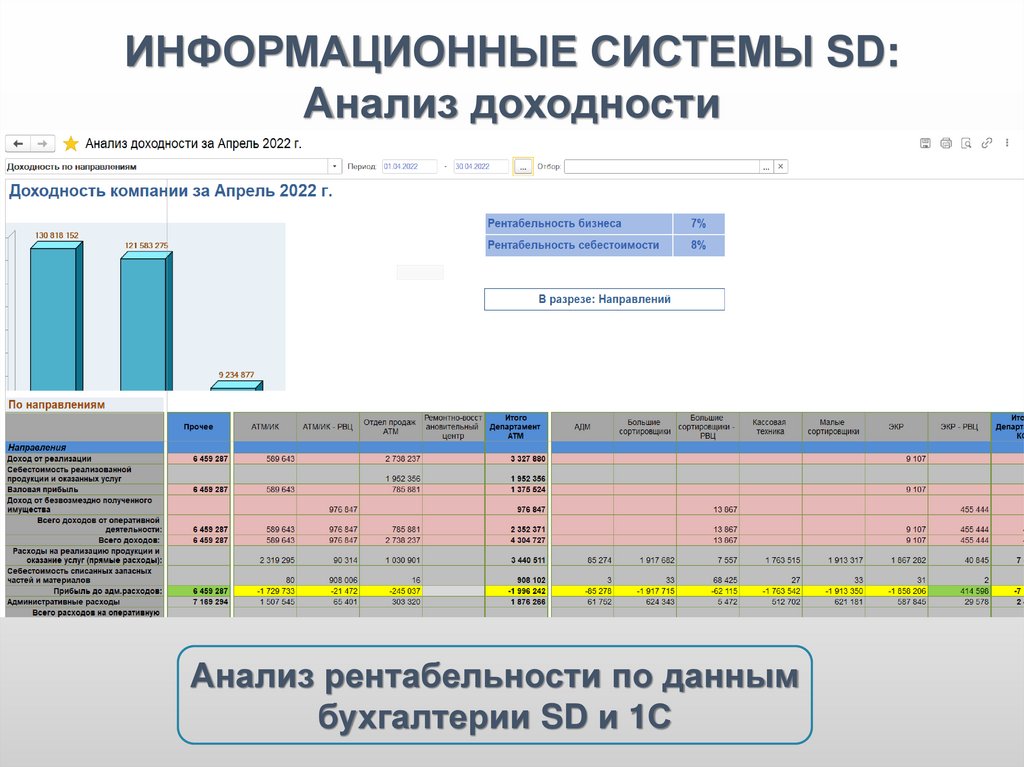Click the copy link icon

(x=987, y=143)
